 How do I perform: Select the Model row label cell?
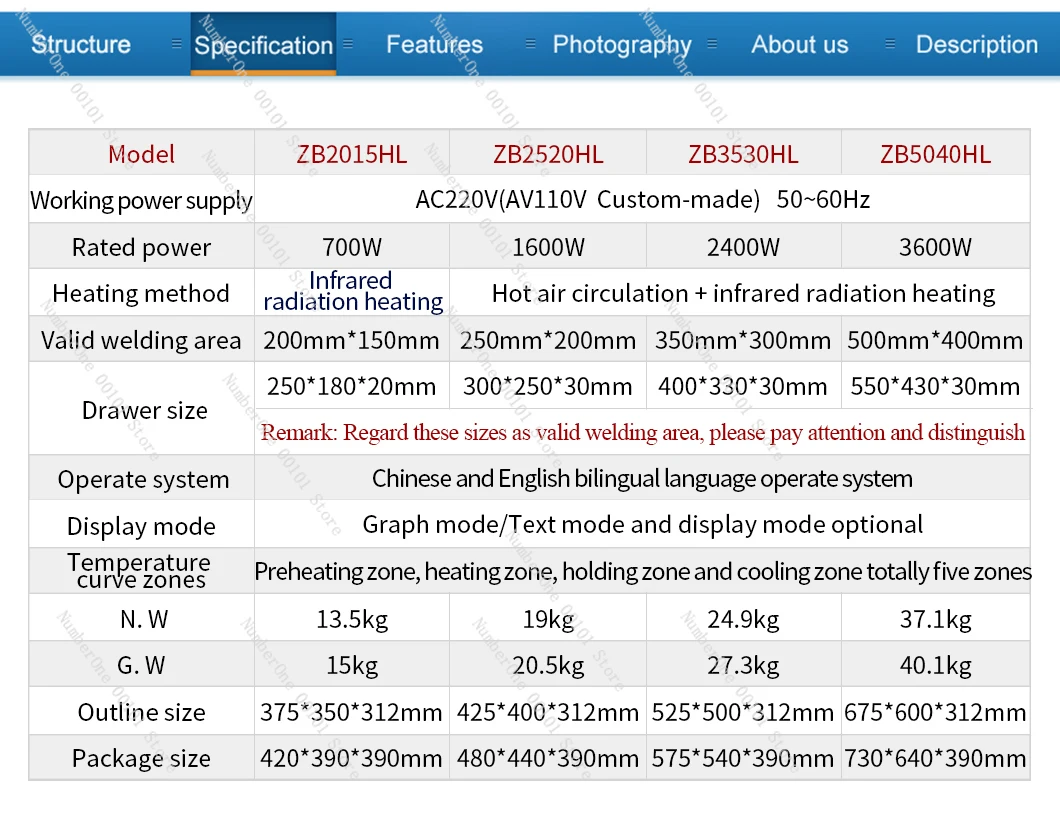pos(141,154)
